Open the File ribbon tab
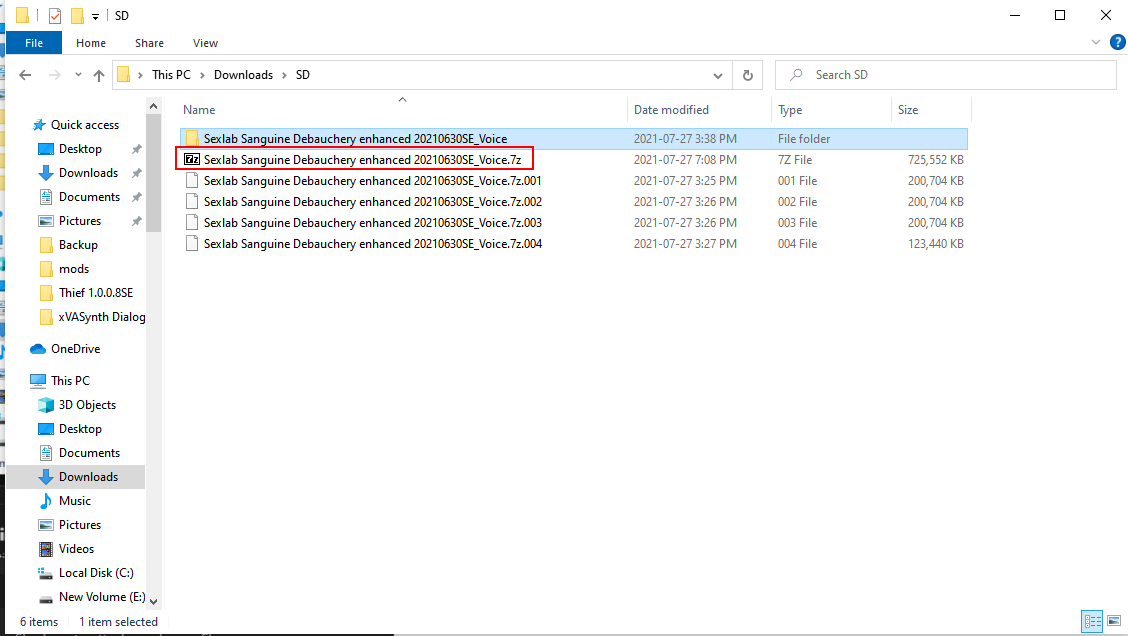1128x636 pixels. pos(34,43)
